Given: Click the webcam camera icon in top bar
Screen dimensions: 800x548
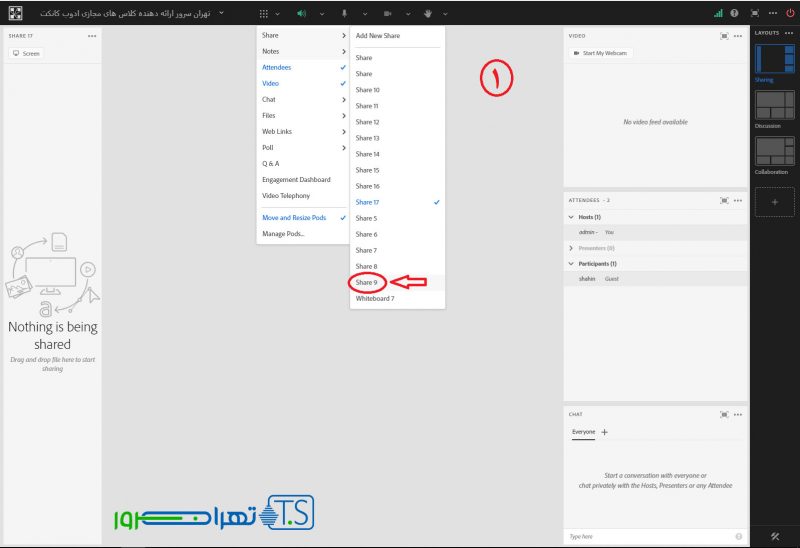Looking at the screenshot, I should tap(387, 14).
